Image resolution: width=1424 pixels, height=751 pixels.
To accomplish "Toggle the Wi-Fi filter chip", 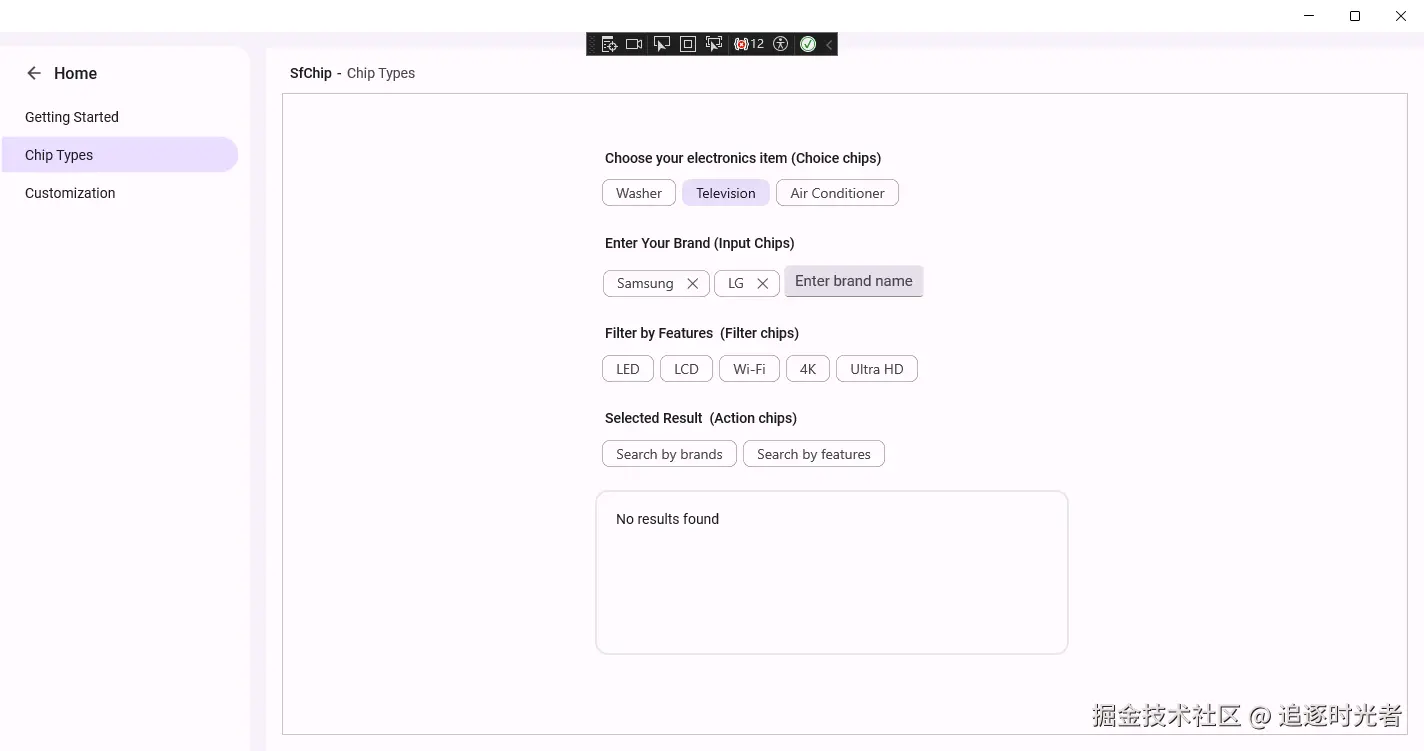I will [749, 369].
